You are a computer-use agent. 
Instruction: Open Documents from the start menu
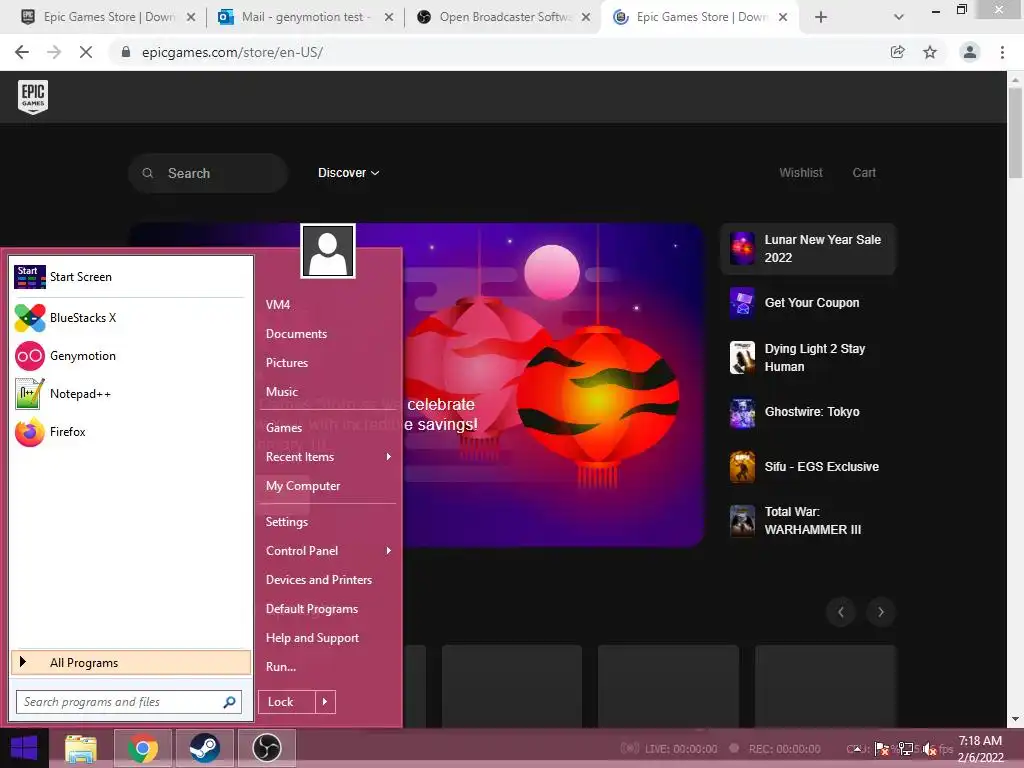tap(296, 334)
